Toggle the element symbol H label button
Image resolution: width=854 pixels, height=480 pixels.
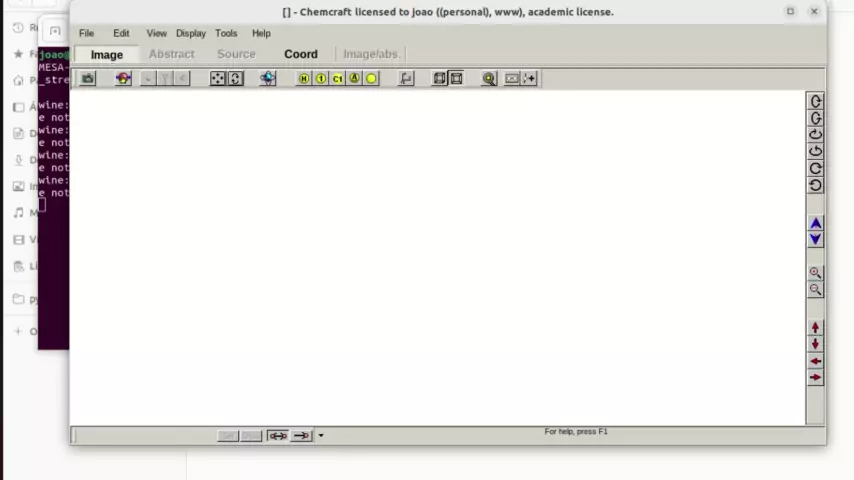coord(304,78)
